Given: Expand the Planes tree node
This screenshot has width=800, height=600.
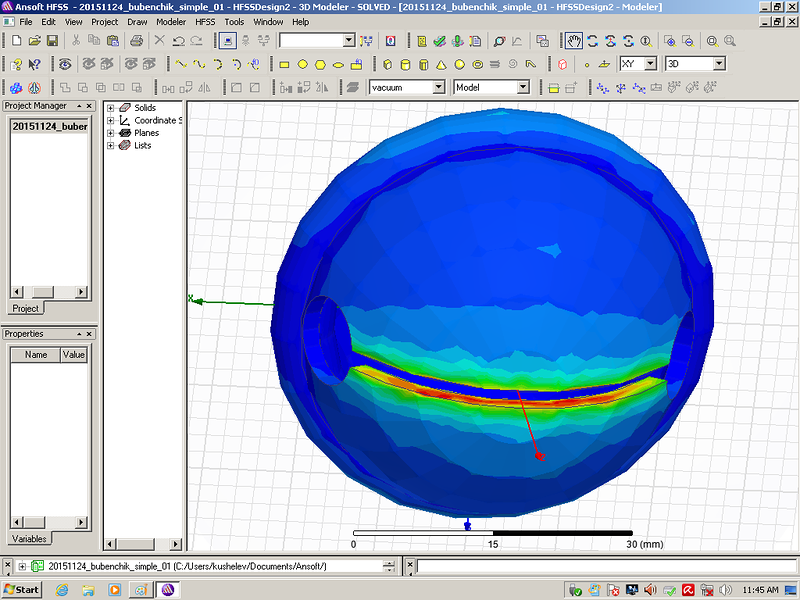Looking at the screenshot, I should 110,133.
